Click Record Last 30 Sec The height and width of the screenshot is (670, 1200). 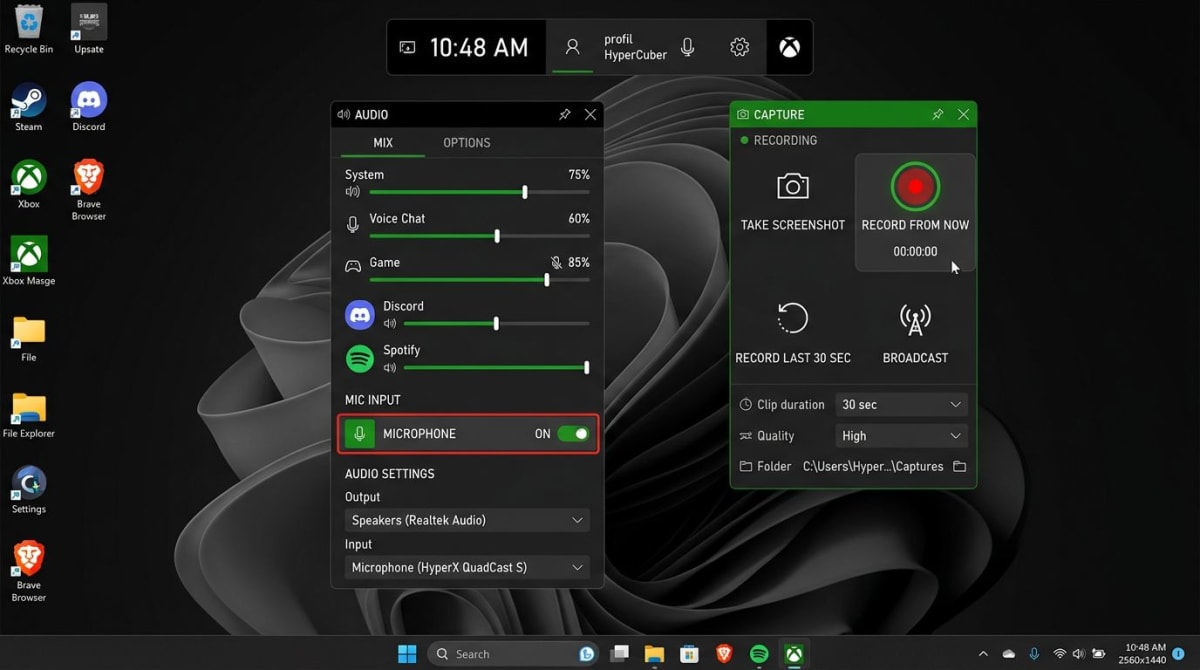(793, 320)
